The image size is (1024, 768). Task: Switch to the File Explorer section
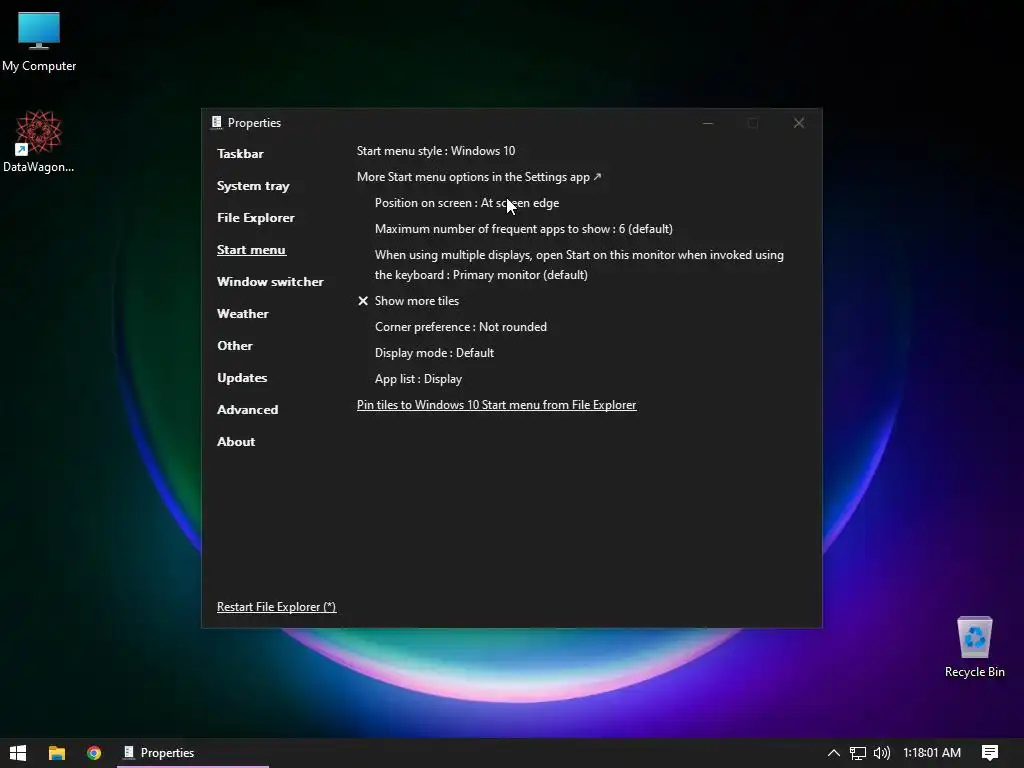pyautogui.click(x=256, y=218)
